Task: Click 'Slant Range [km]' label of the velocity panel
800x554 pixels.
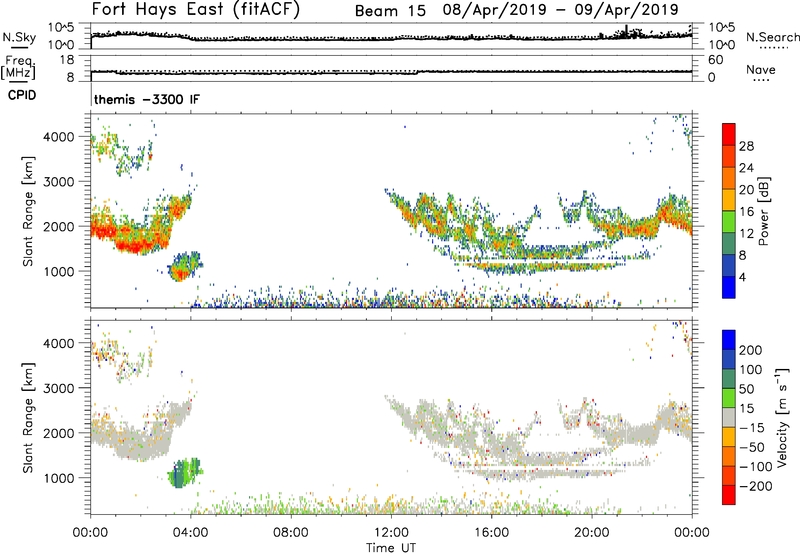Action: click(x=28, y=417)
